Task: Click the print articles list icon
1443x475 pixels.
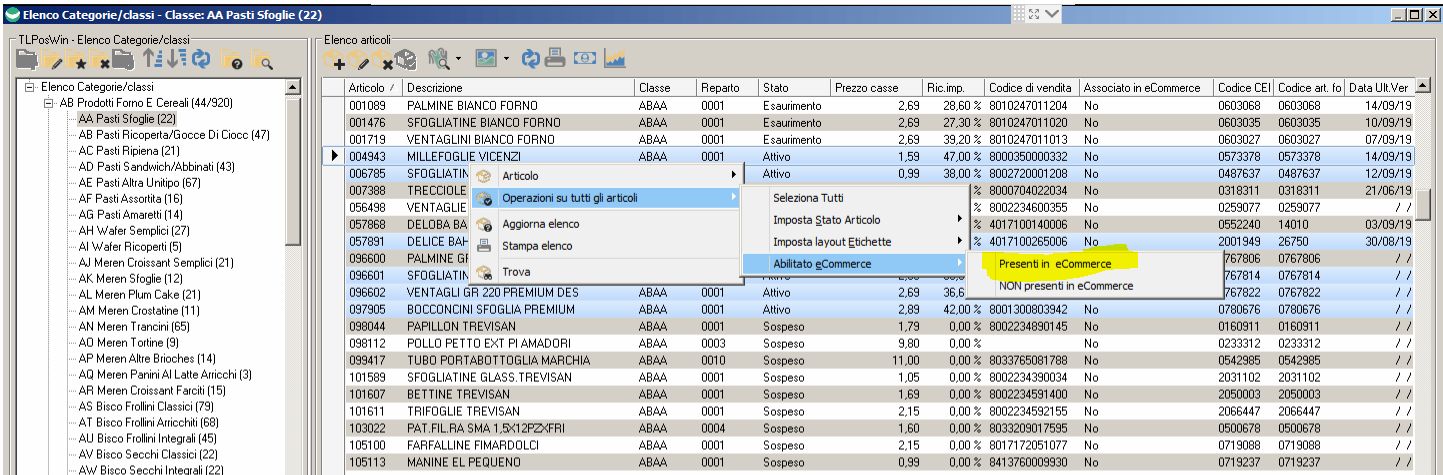Action: [x=556, y=59]
